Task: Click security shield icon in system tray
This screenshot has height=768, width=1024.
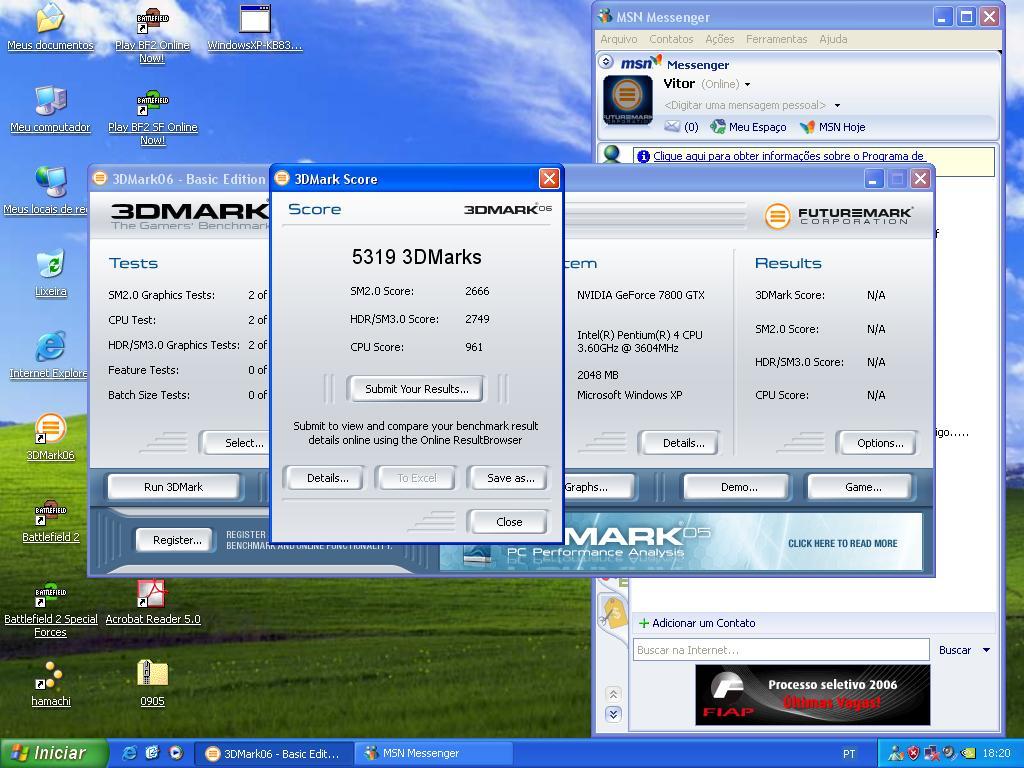Action: pos(913,754)
